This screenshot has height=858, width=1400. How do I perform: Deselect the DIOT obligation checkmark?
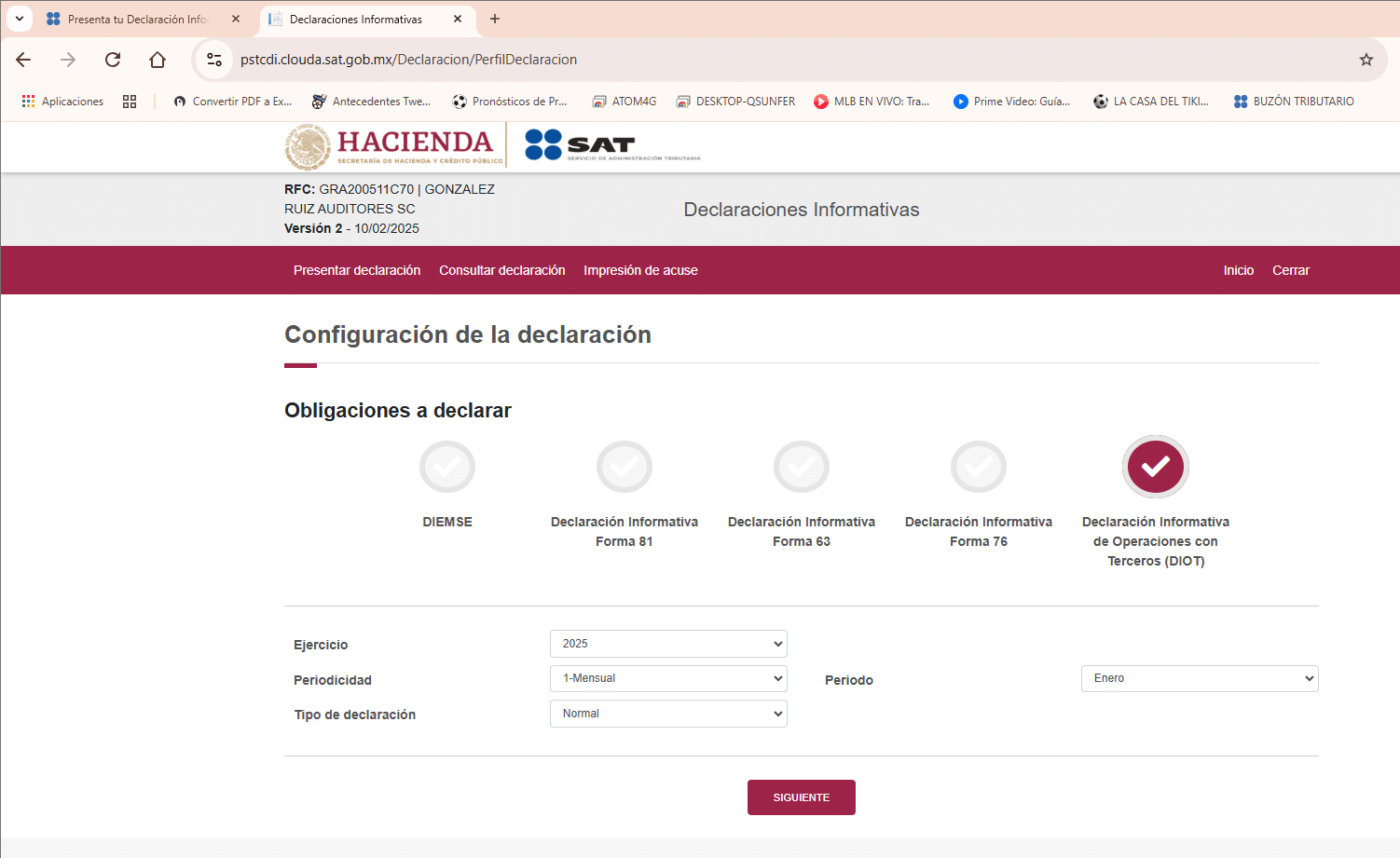pos(1155,466)
